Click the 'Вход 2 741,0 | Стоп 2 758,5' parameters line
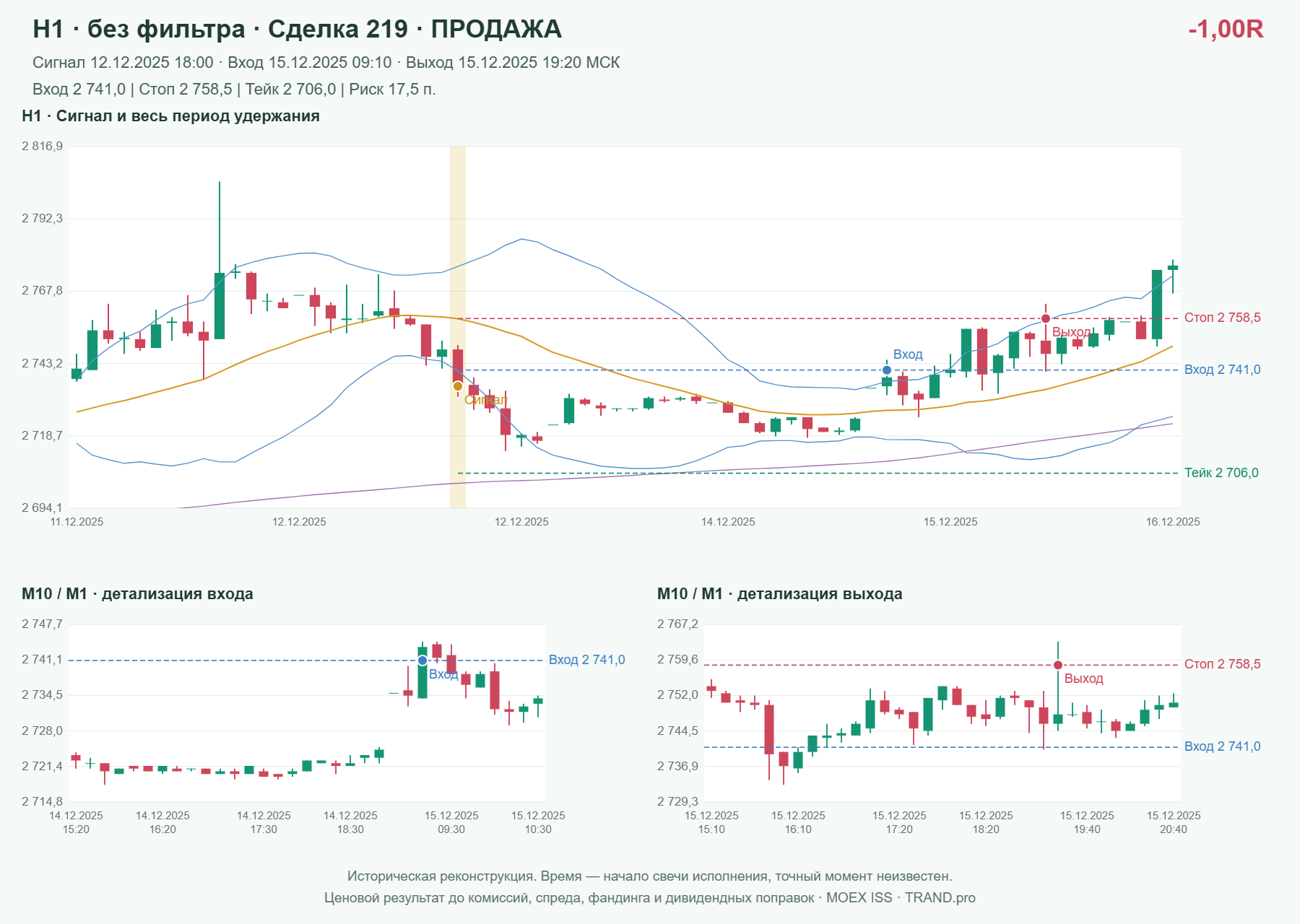 [234, 90]
